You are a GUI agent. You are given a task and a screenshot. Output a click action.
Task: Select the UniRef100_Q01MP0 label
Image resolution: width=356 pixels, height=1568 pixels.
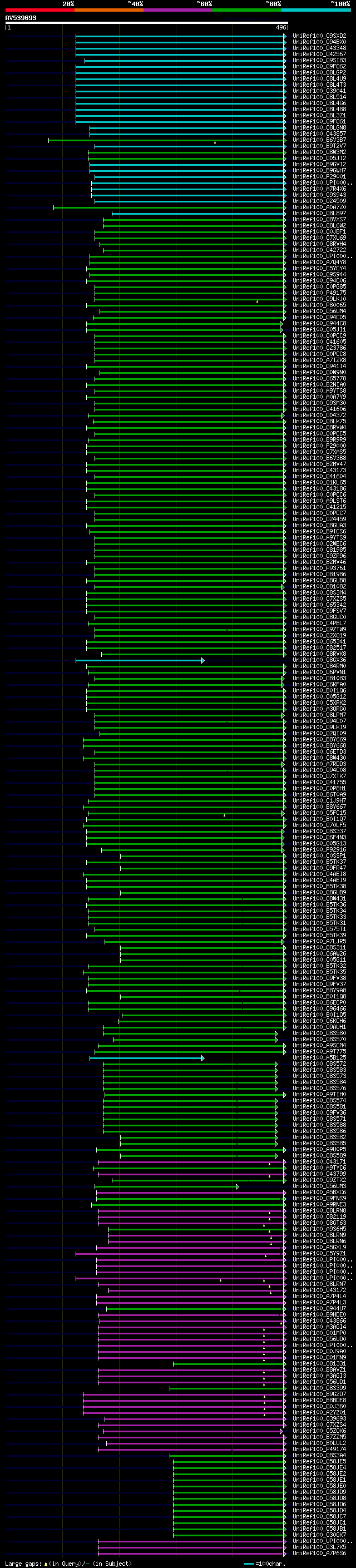[x=319, y=1333]
